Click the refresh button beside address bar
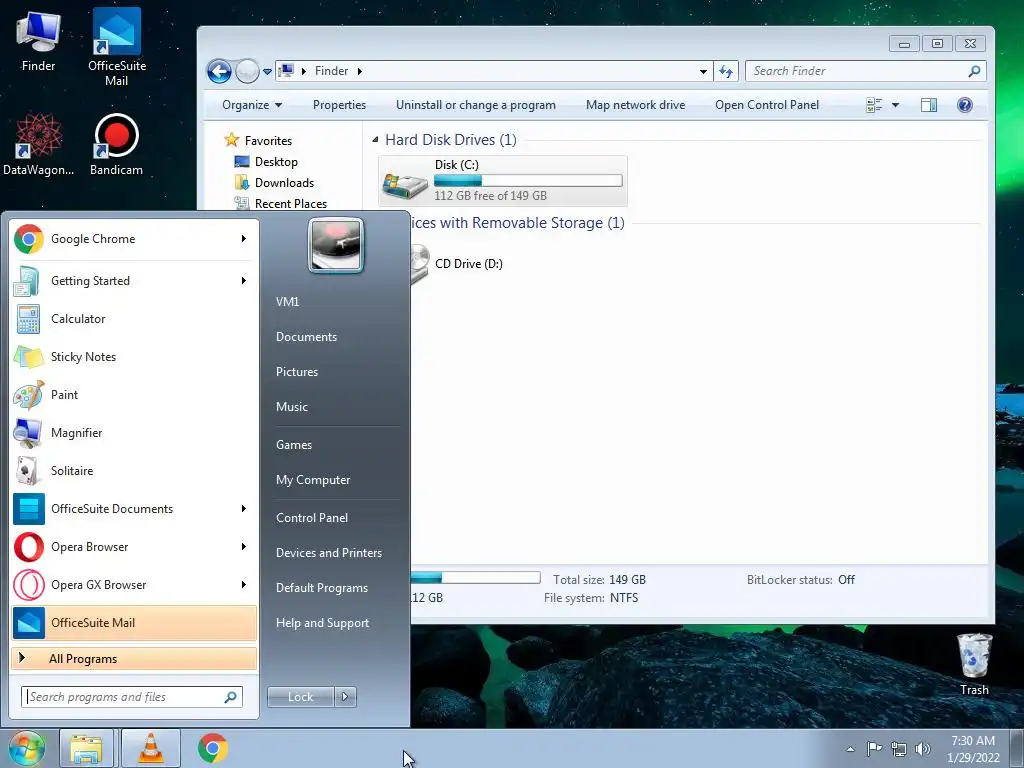The width and height of the screenshot is (1024, 768). coord(726,71)
